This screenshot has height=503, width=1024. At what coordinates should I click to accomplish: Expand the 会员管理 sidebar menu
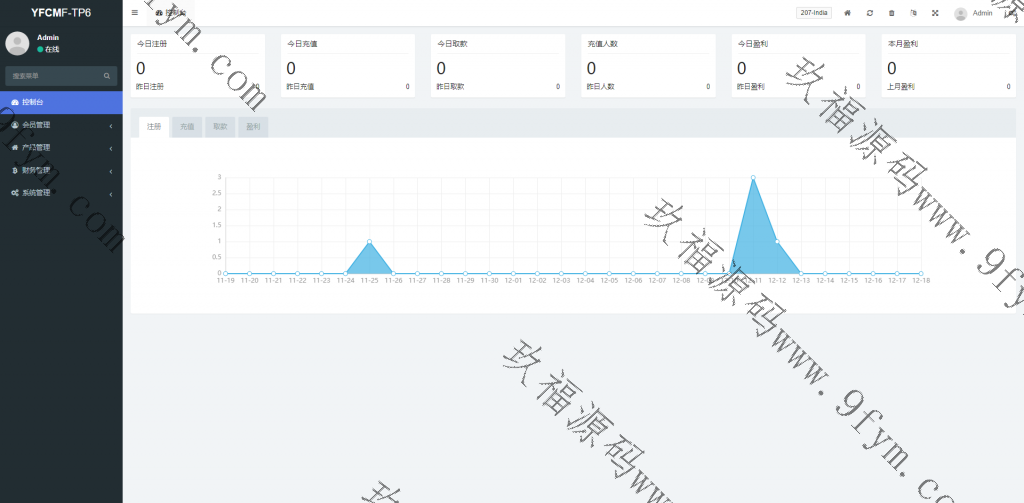point(60,125)
